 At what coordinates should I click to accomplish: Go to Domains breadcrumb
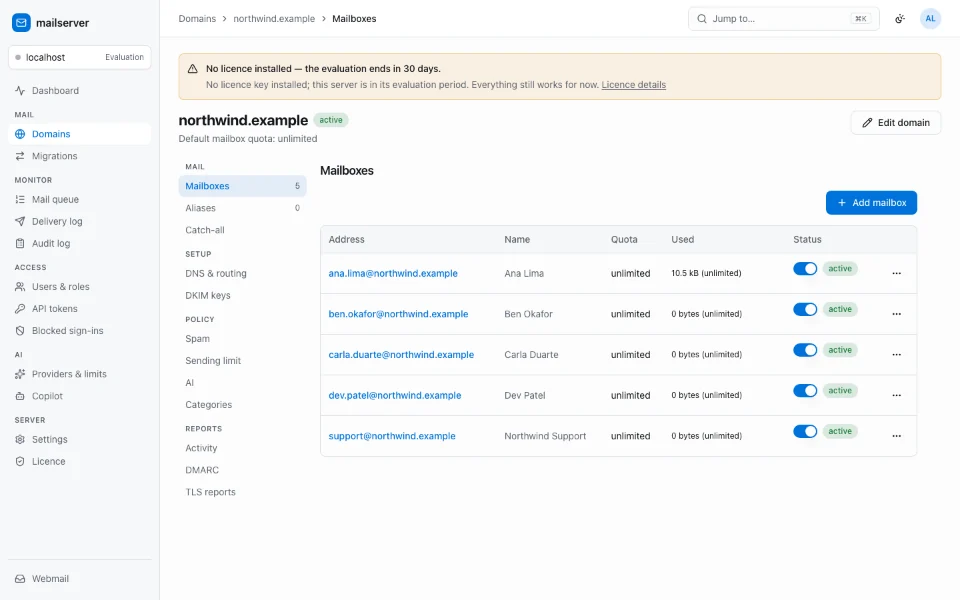(197, 19)
